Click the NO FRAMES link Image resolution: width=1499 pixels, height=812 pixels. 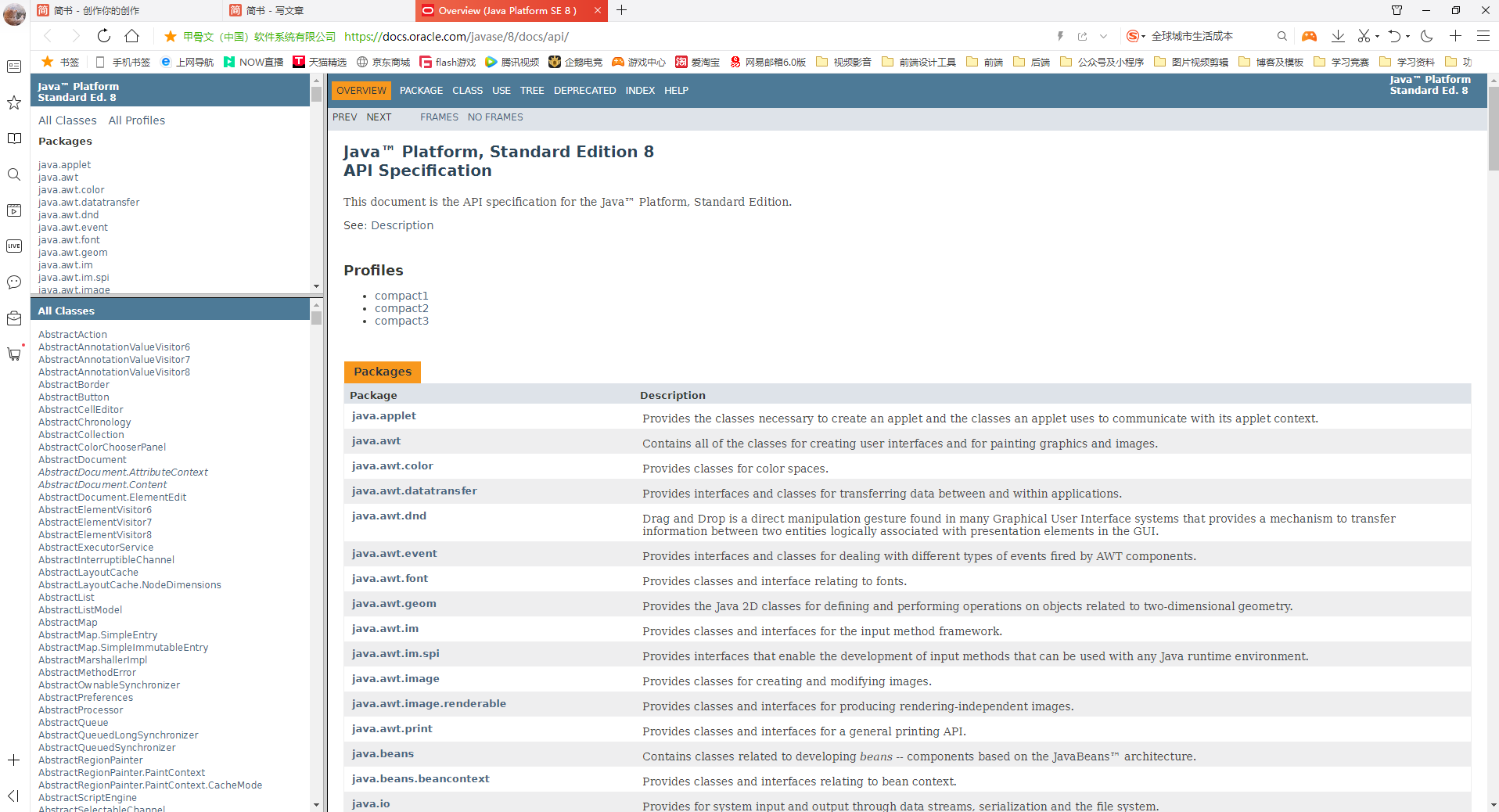click(x=495, y=117)
